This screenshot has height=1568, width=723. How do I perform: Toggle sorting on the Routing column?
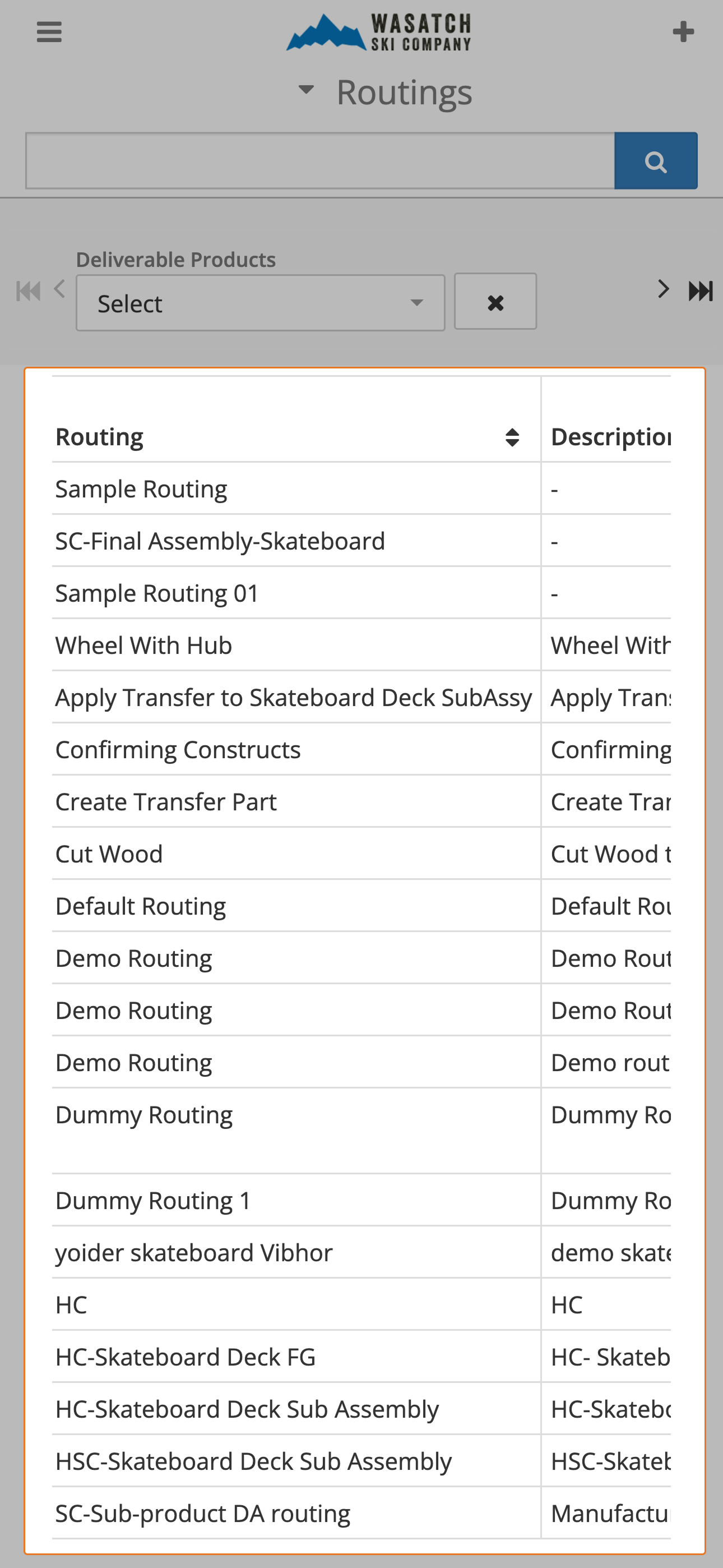511,437
